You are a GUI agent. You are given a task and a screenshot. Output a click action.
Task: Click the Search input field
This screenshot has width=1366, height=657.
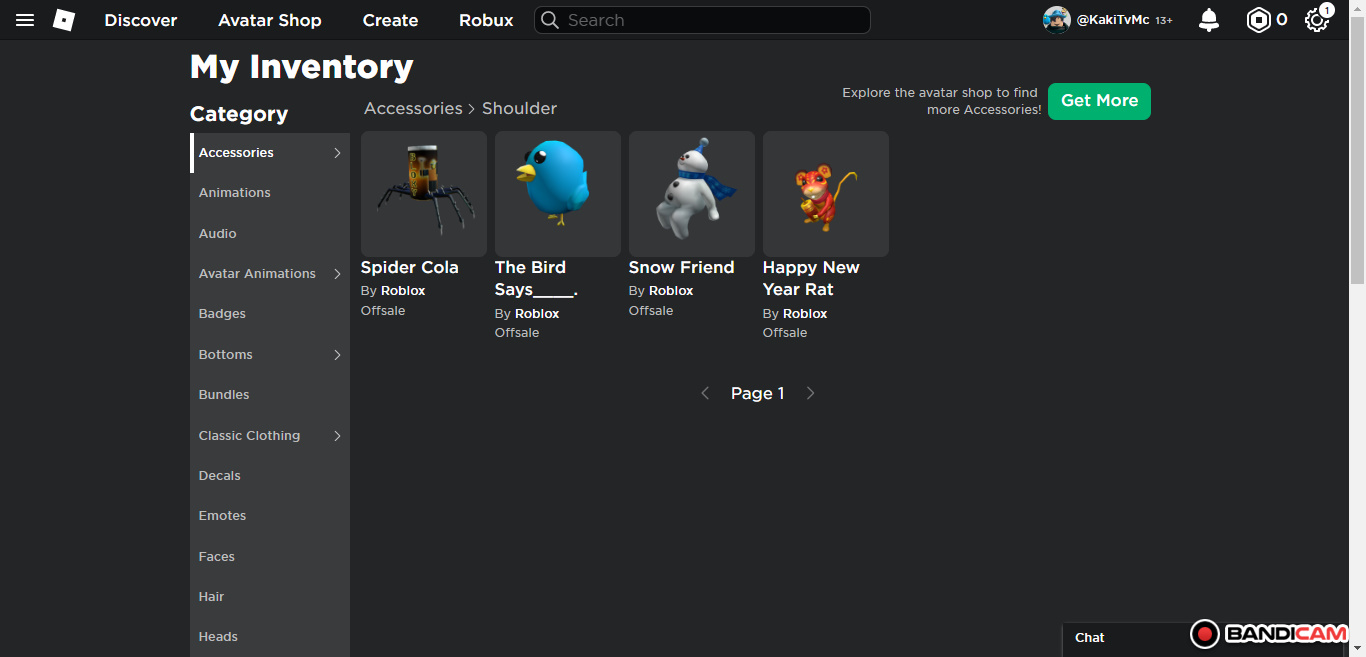pos(710,20)
